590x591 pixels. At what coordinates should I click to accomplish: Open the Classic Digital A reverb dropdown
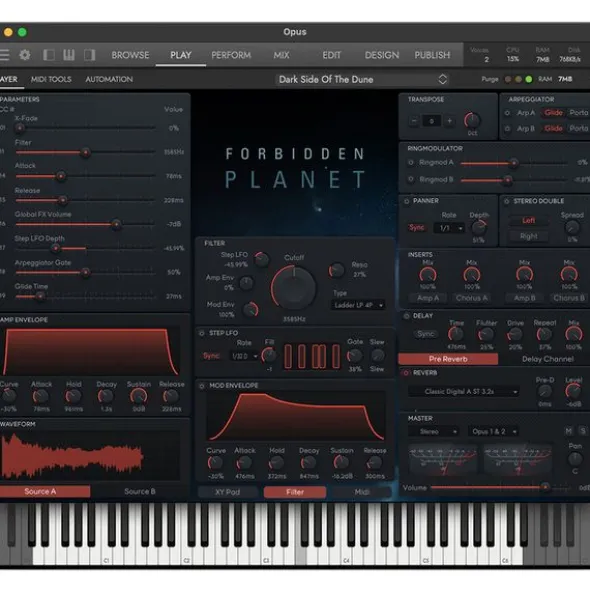click(464, 392)
